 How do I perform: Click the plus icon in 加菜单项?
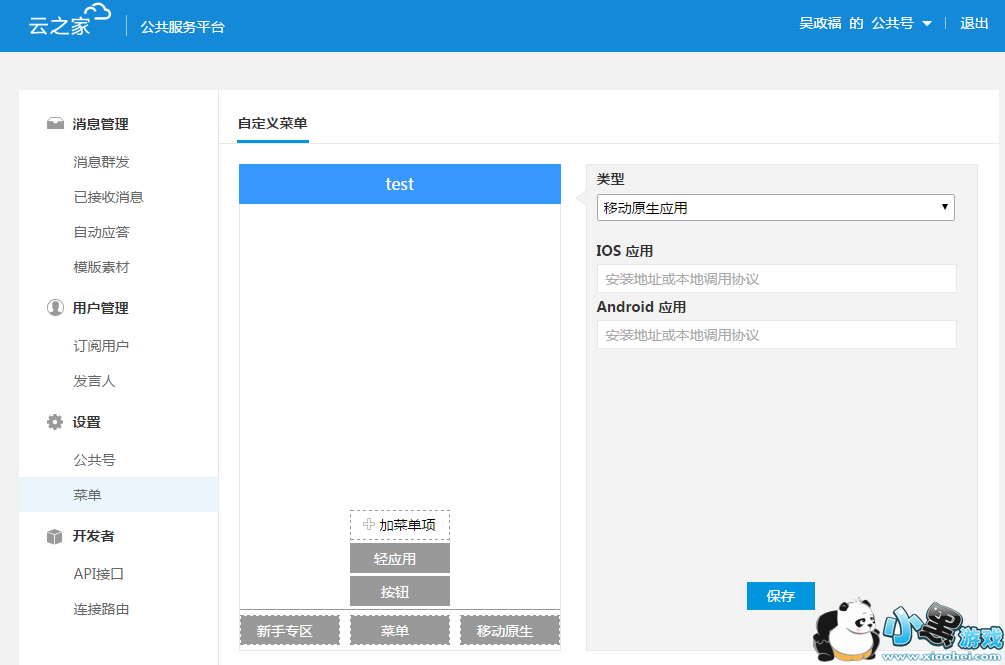tap(369, 525)
